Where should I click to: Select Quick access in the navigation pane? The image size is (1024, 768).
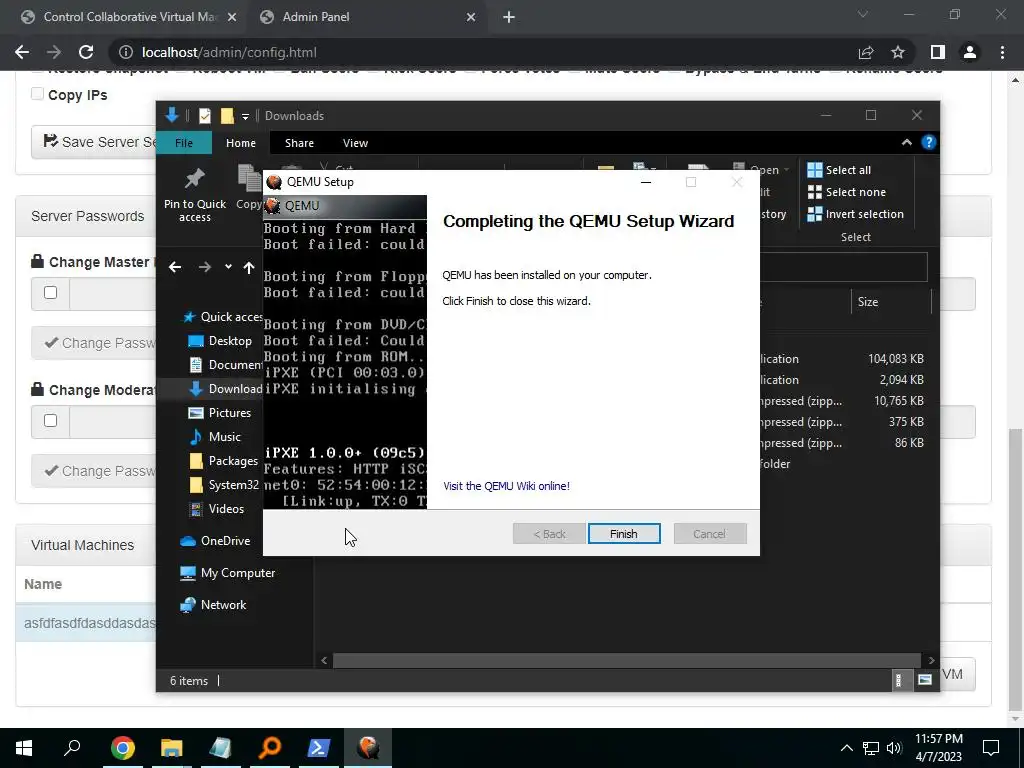222,317
